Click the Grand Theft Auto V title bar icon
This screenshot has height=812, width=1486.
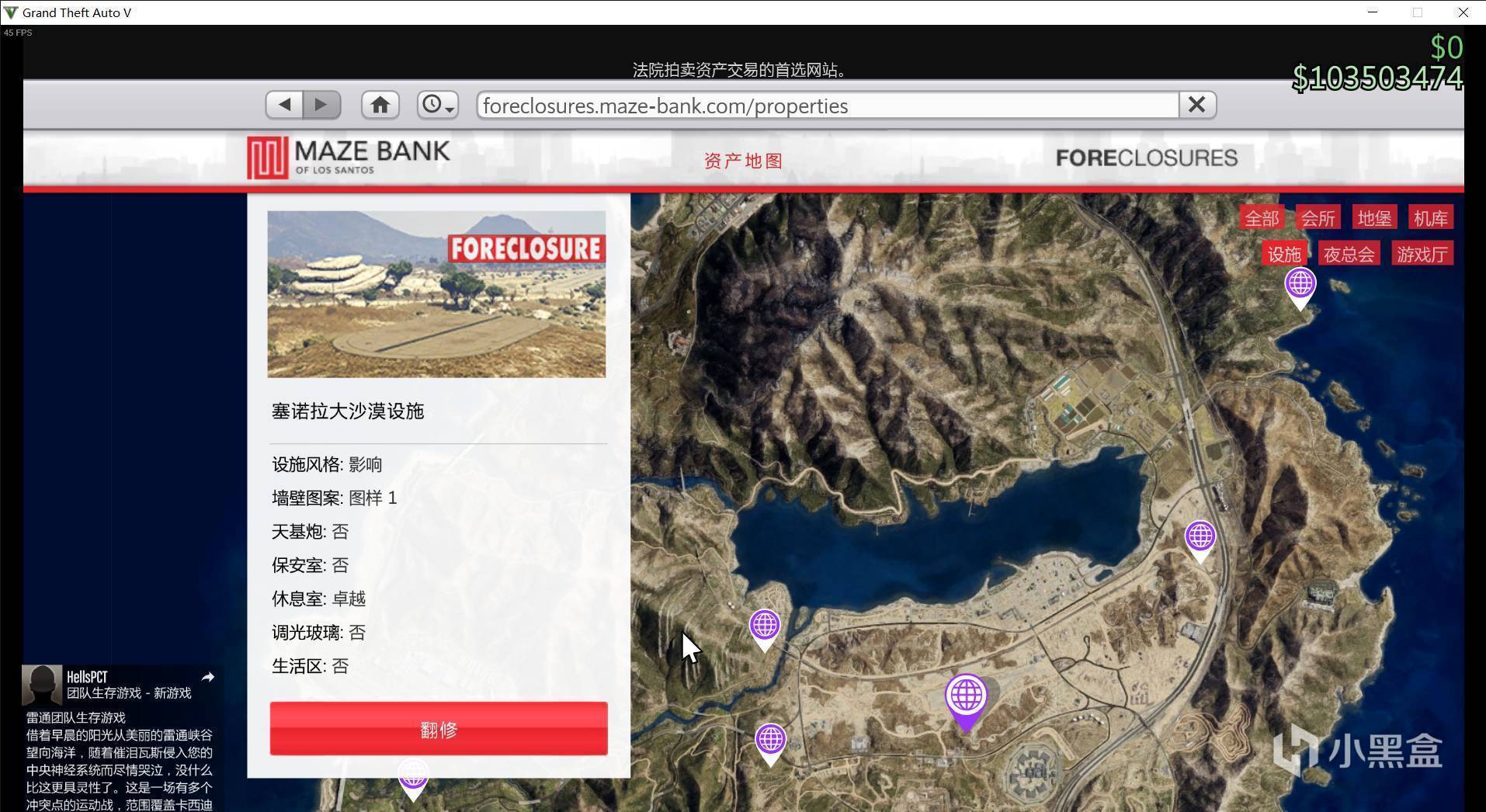click(10, 12)
